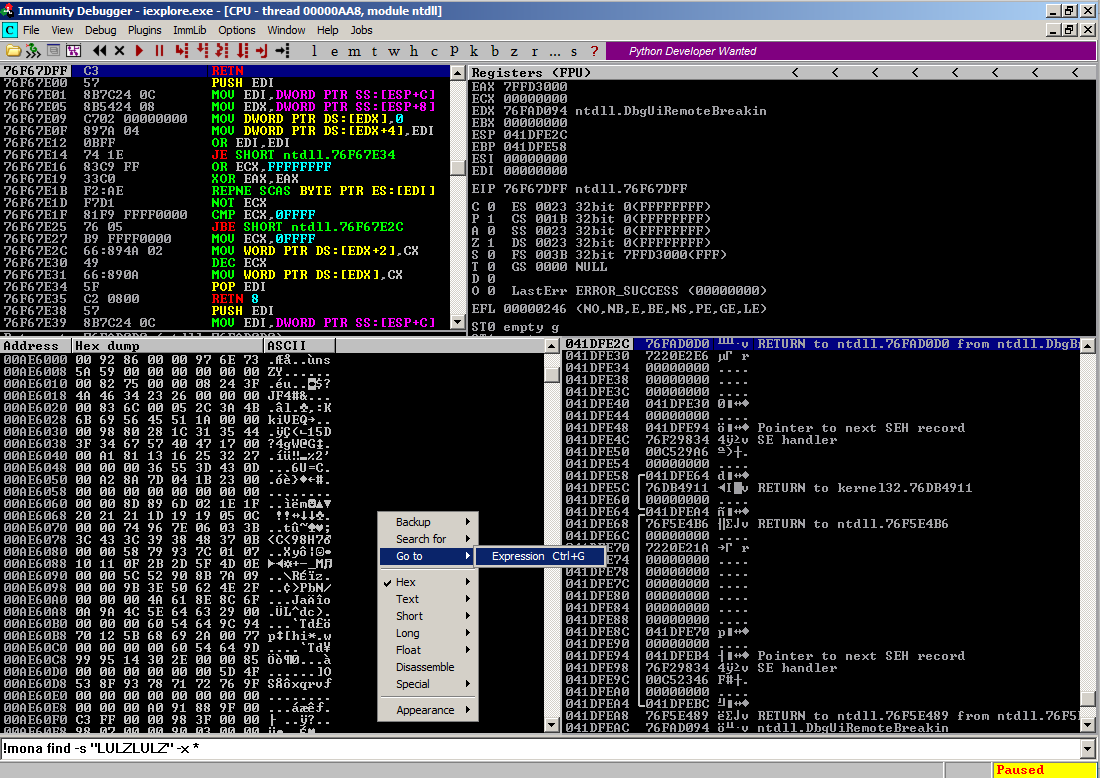Screen dimensions: 1100x778
Task: Open the memory map 'm' window button
Action: pyautogui.click(x=354, y=50)
